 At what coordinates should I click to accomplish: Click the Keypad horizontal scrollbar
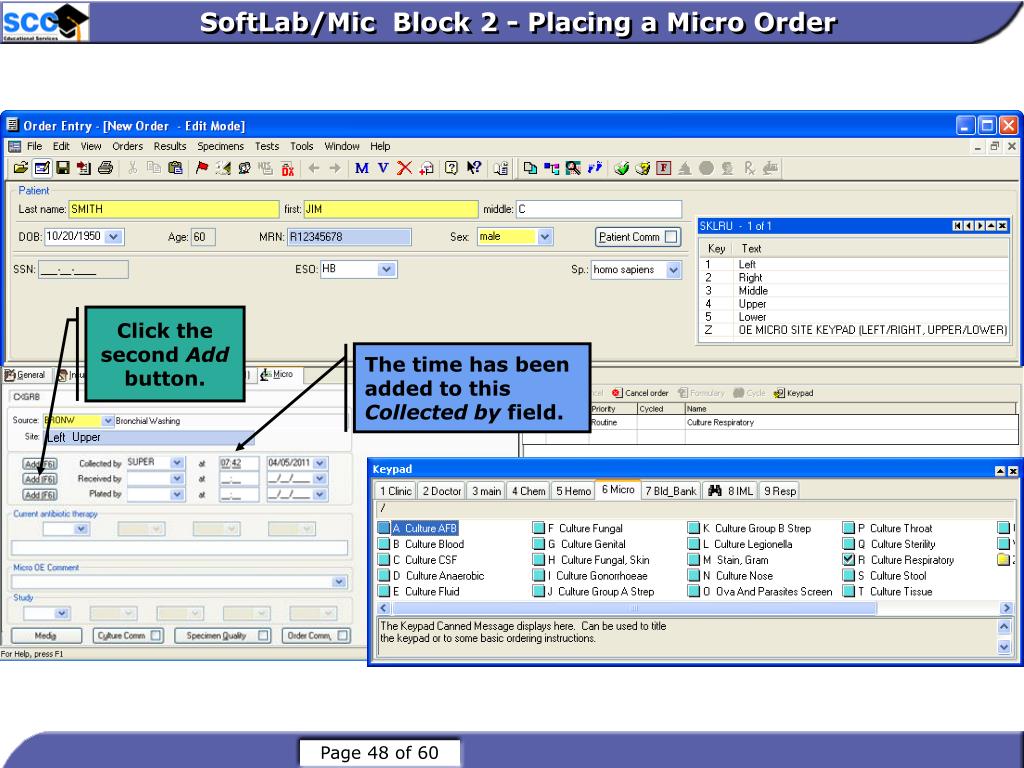point(633,608)
